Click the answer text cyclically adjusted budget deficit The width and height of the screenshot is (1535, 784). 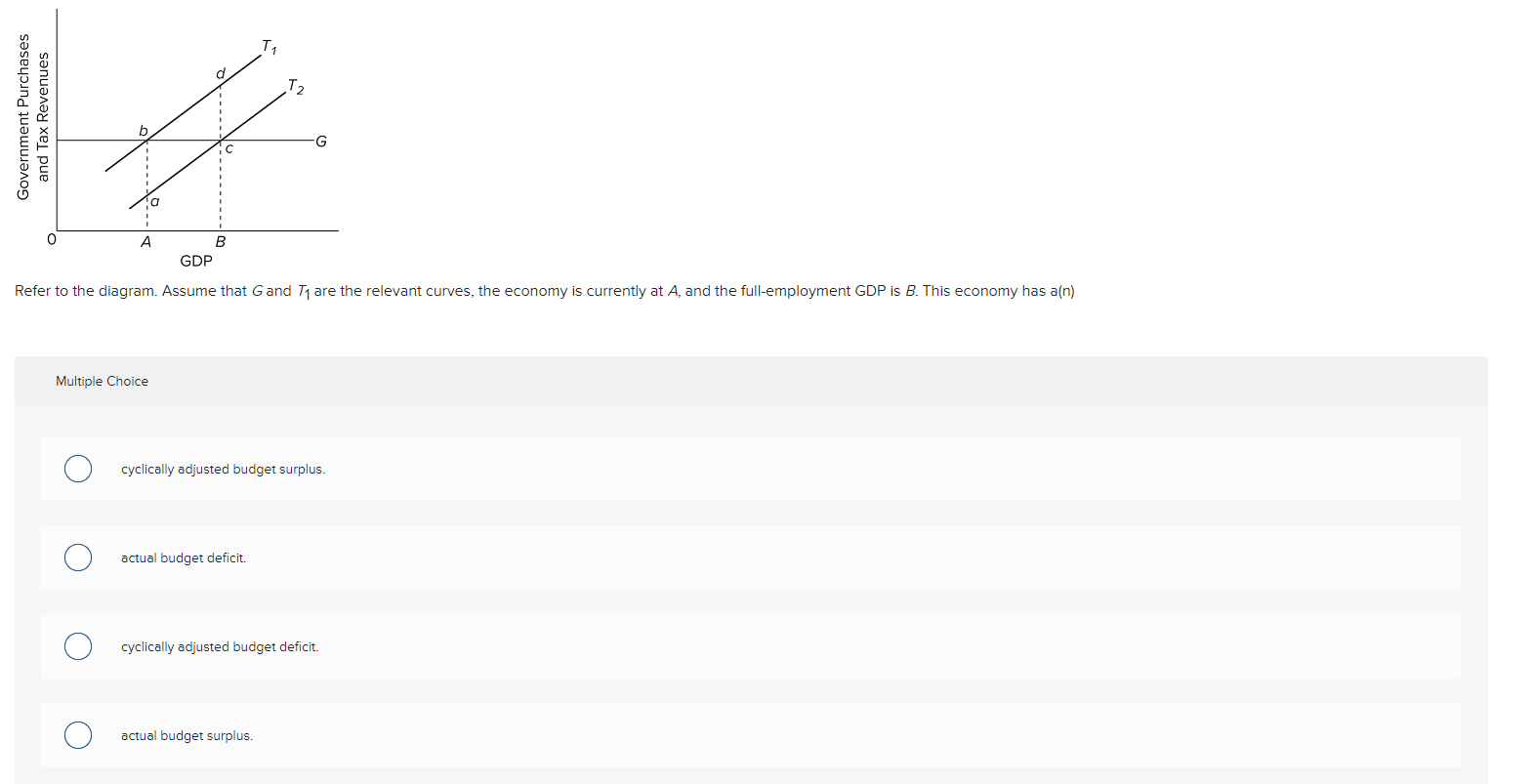coord(219,646)
